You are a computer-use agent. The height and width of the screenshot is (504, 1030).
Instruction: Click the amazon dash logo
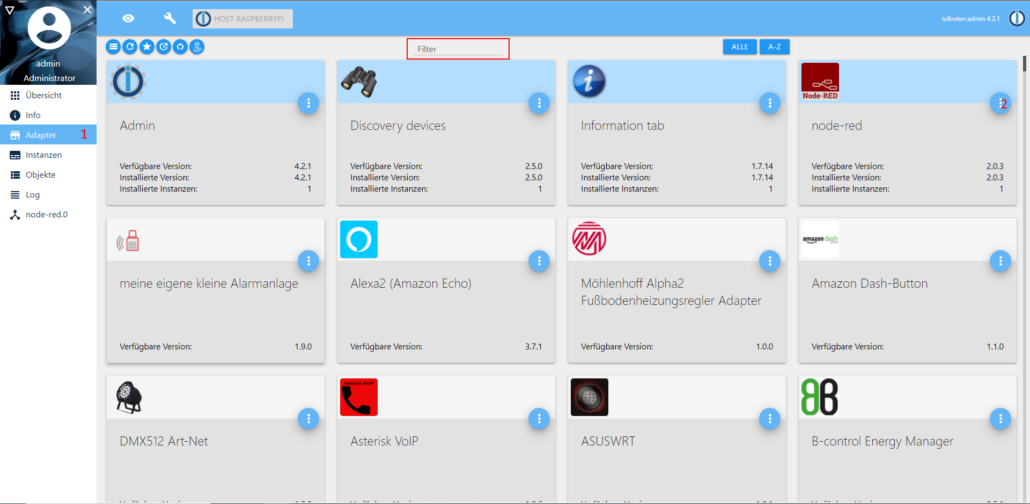pyautogui.click(x=820, y=239)
